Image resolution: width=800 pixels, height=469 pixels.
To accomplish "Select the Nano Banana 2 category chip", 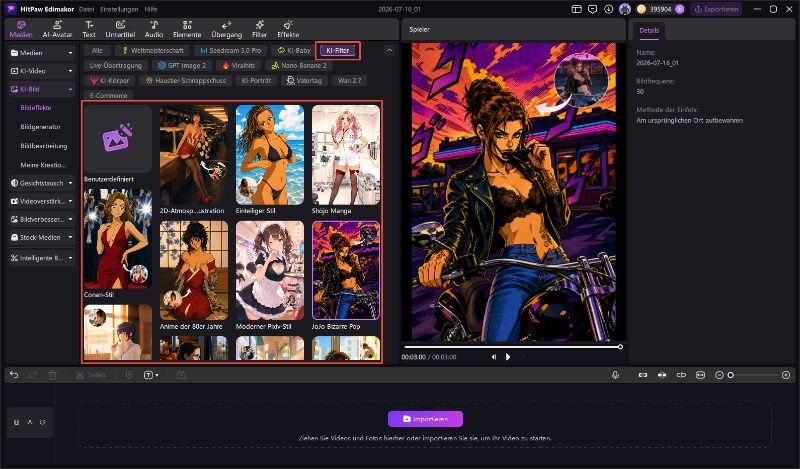I will point(298,65).
